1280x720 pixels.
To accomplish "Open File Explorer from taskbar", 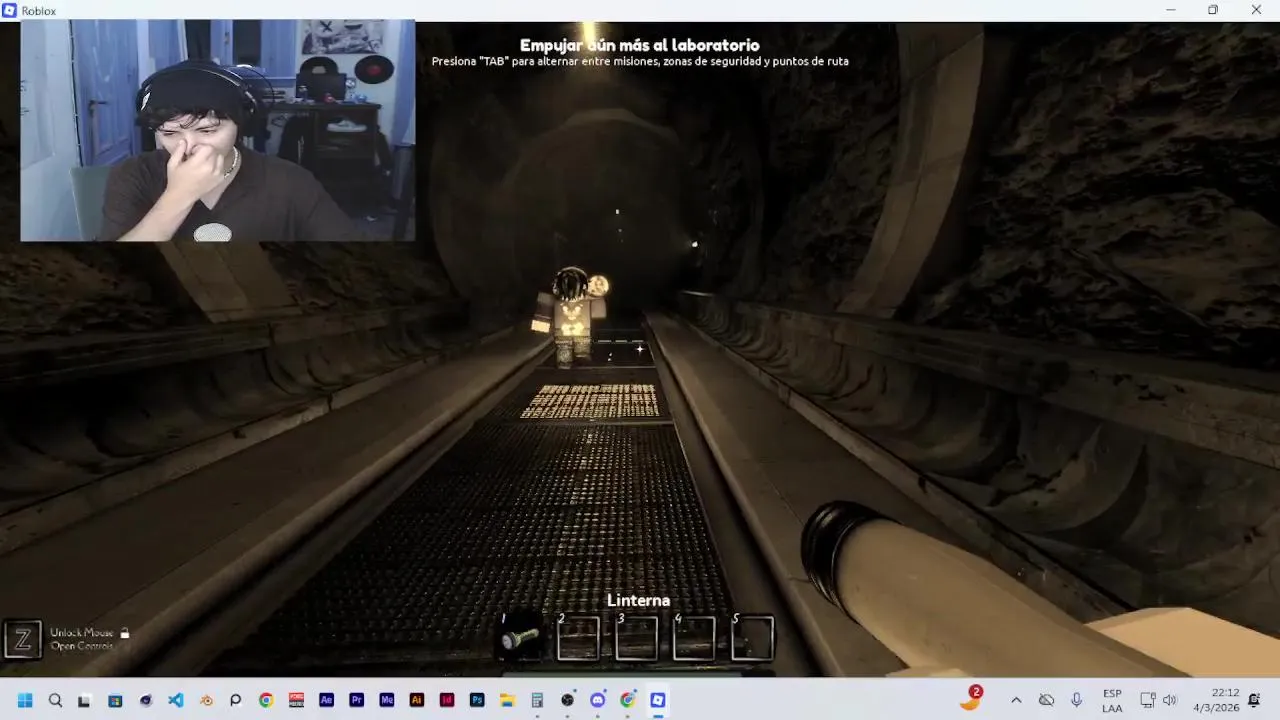I will tap(507, 700).
